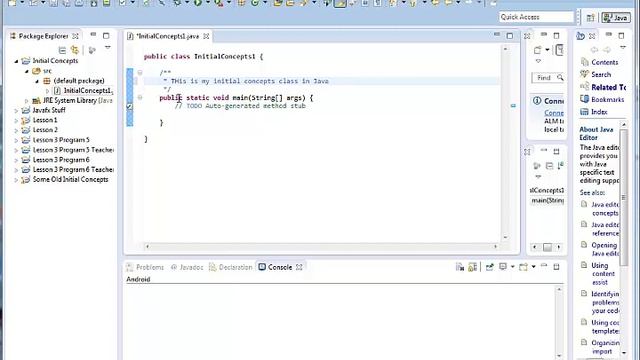Open Display Selected Console dropdown arrow
This screenshot has width=640, height=360.
pos(512,267)
